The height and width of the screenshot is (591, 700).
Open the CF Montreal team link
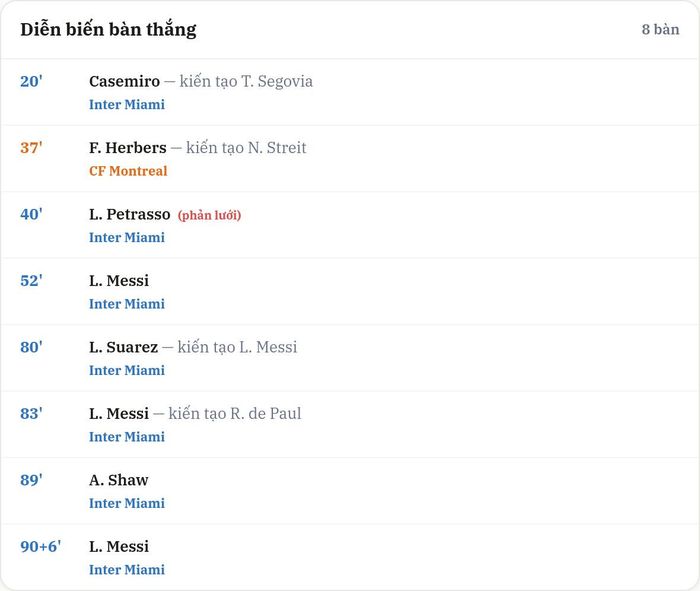click(128, 171)
